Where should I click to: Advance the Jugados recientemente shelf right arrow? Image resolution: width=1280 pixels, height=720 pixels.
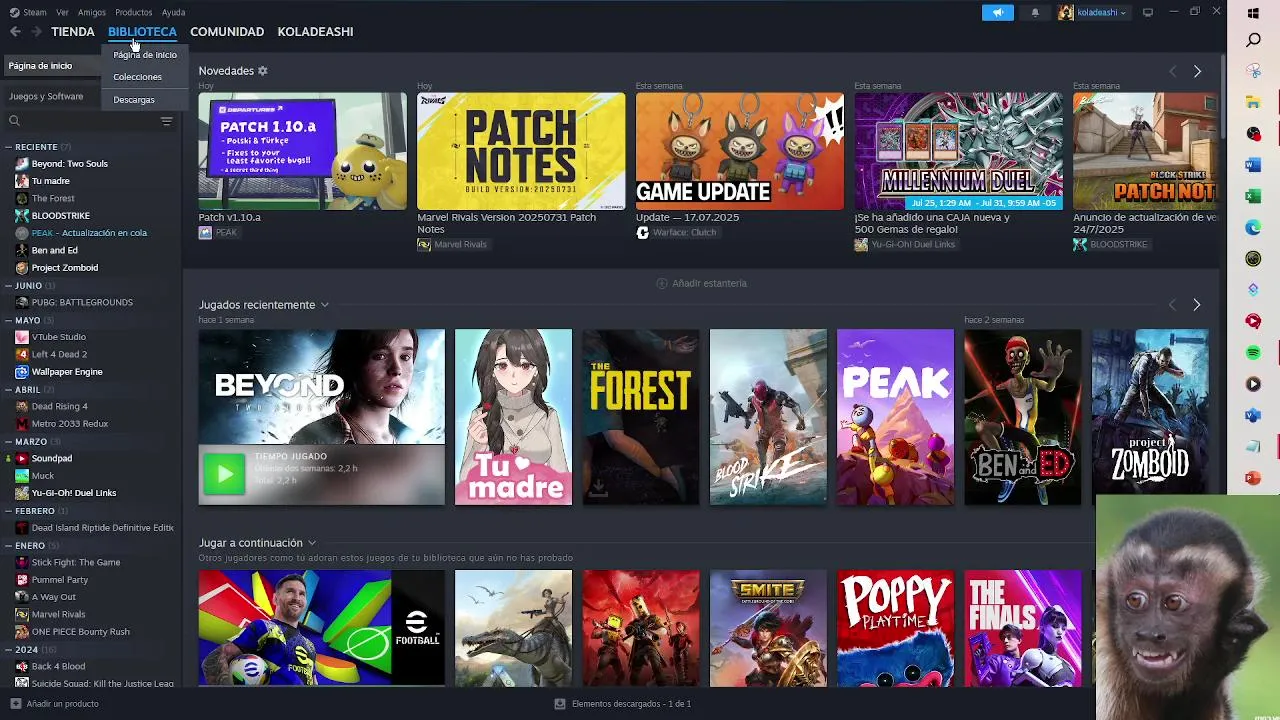[x=1197, y=304]
